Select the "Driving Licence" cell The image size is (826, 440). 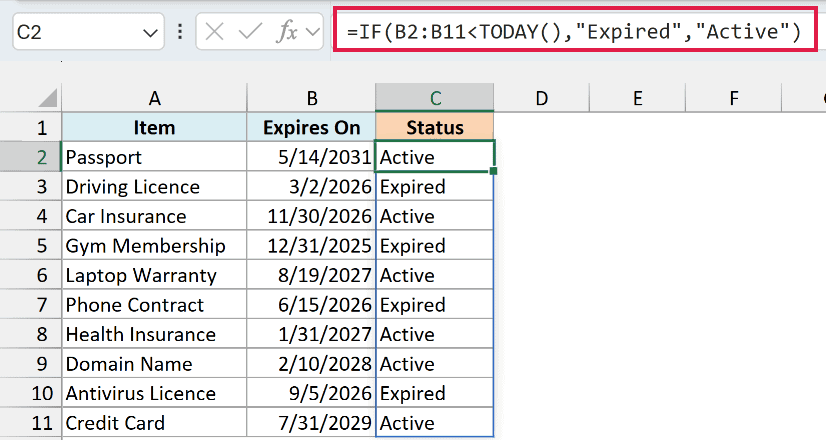[154, 187]
